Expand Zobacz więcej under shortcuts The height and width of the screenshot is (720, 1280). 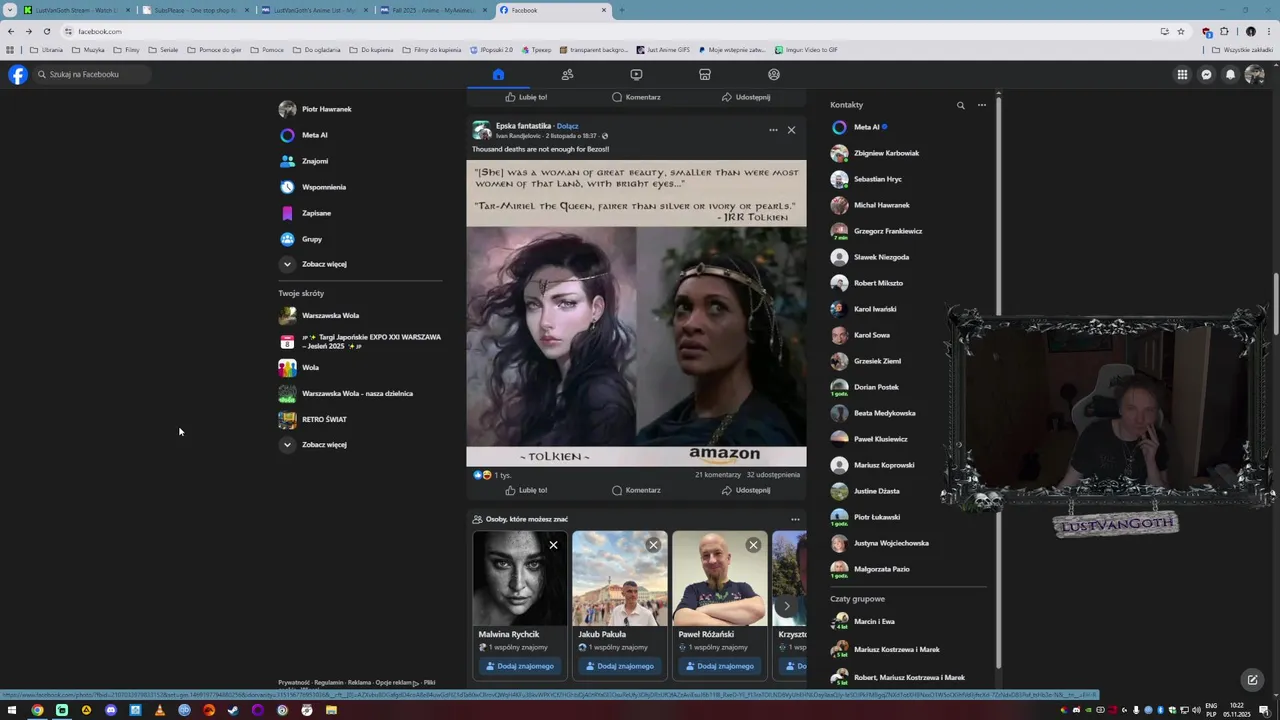[x=313, y=444]
